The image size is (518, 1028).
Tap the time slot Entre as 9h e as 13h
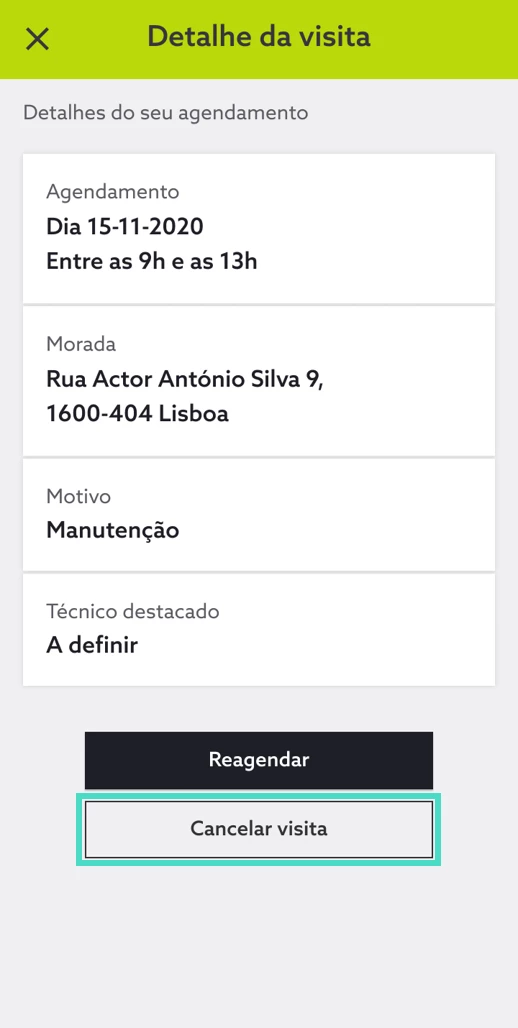click(151, 262)
